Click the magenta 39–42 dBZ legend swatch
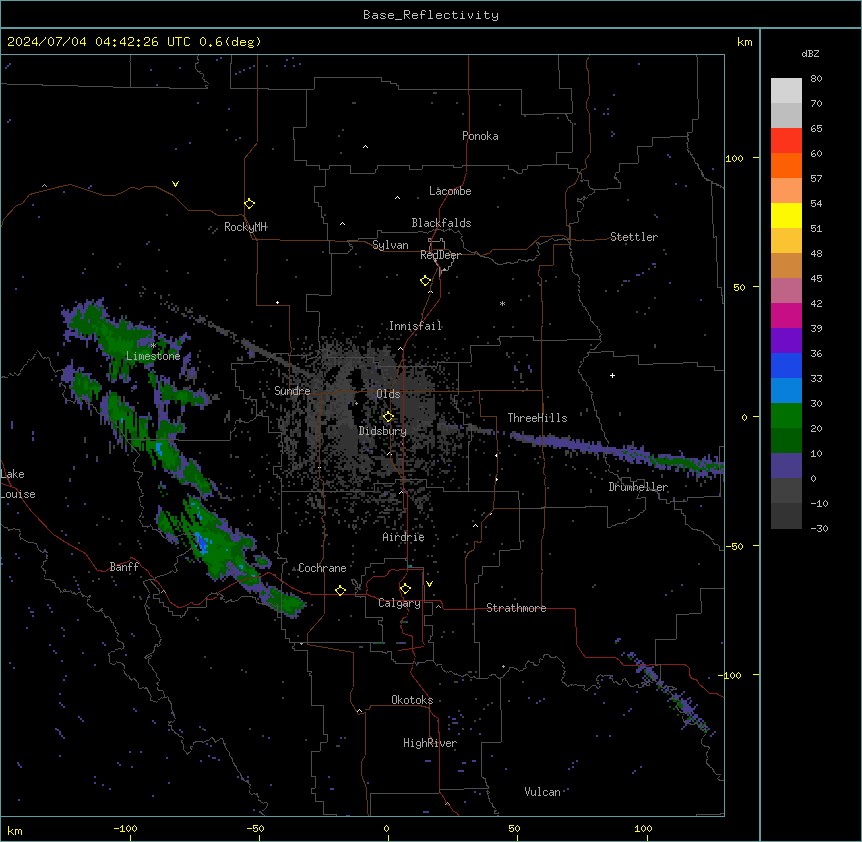This screenshot has width=862, height=842. click(786, 315)
